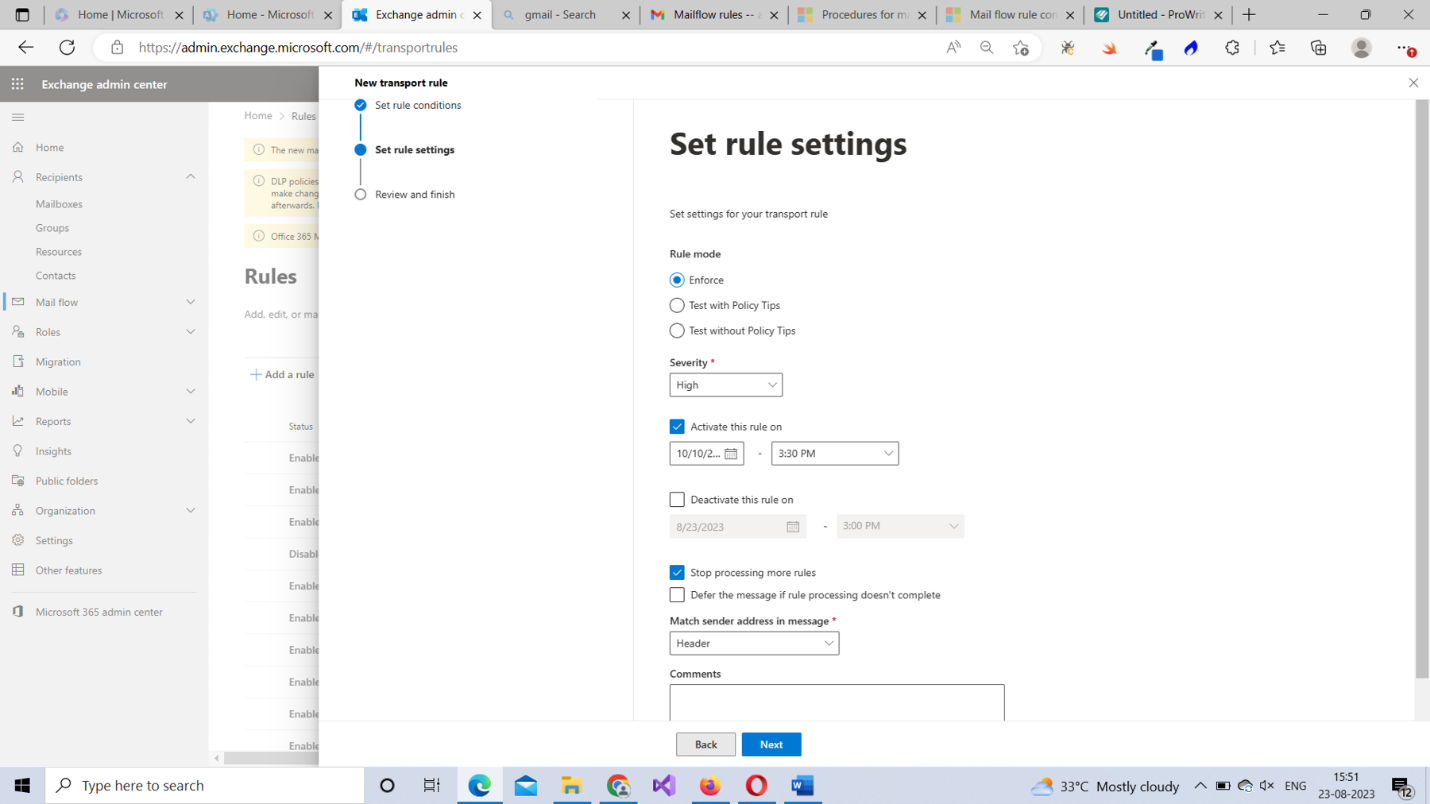The width and height of the screenshot is (1430, 804).
Task: Launch Word from the taskbar
Action: tap(802, 786)
